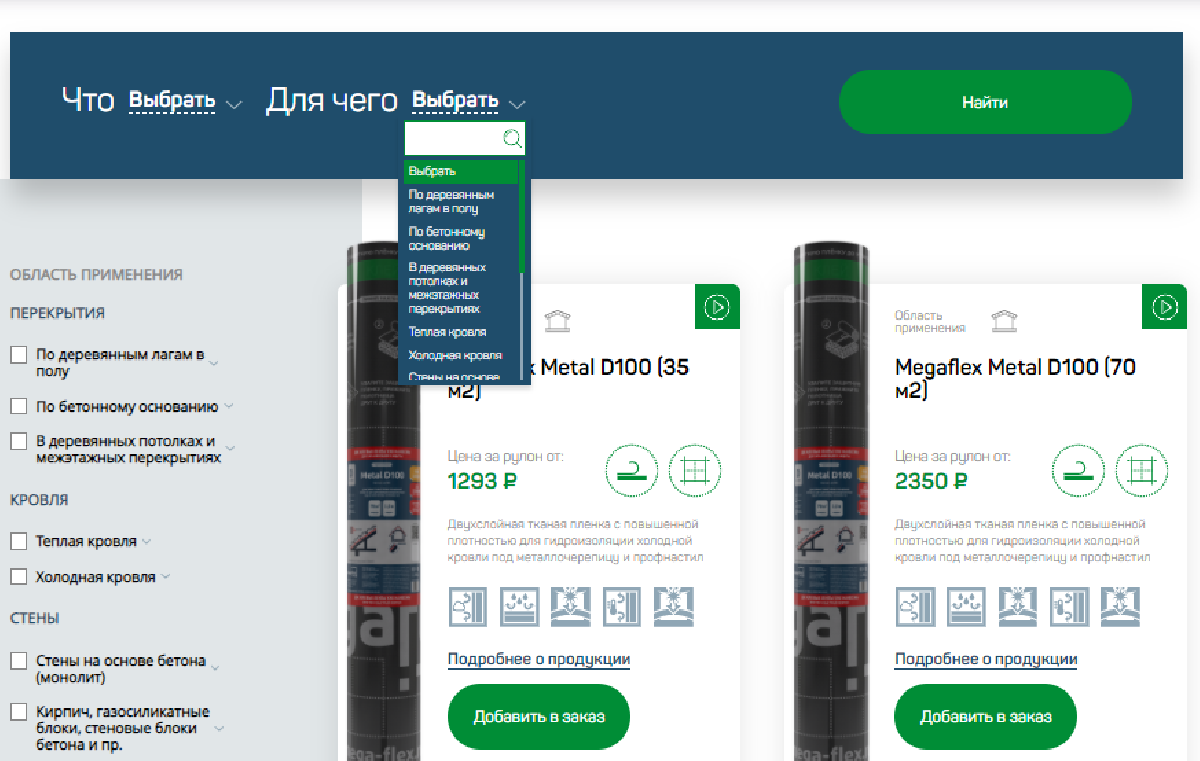This screenshot has height=761, width=1200.
Task: Enable the 'Теплая кровля' sidebar checkbox
Action: 19,541
